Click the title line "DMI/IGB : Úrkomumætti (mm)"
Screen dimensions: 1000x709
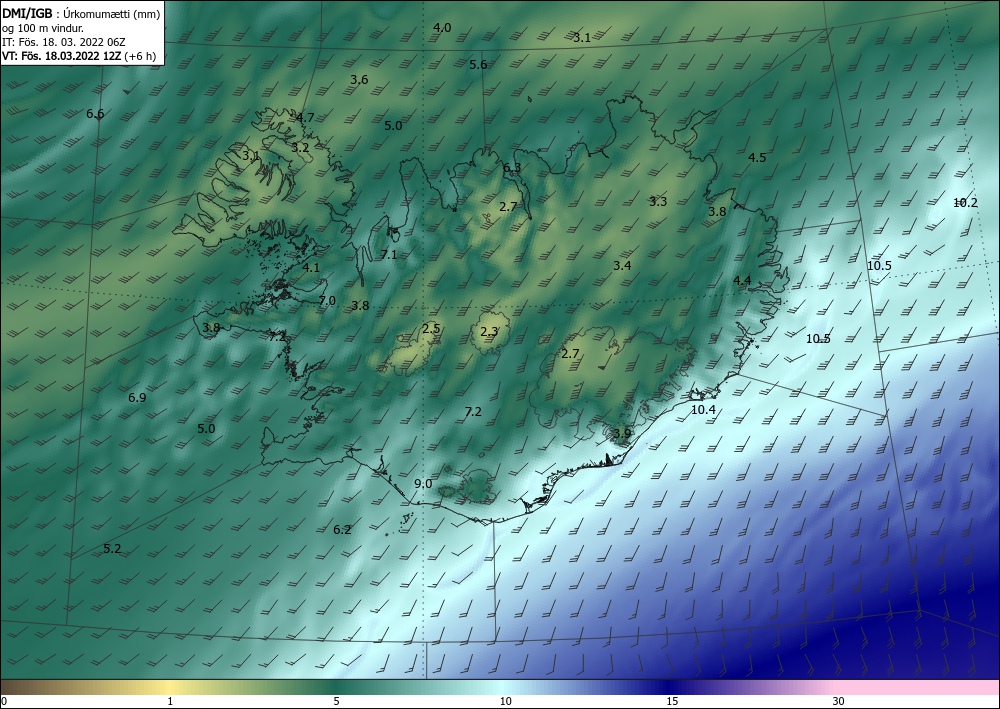(81, 13)
